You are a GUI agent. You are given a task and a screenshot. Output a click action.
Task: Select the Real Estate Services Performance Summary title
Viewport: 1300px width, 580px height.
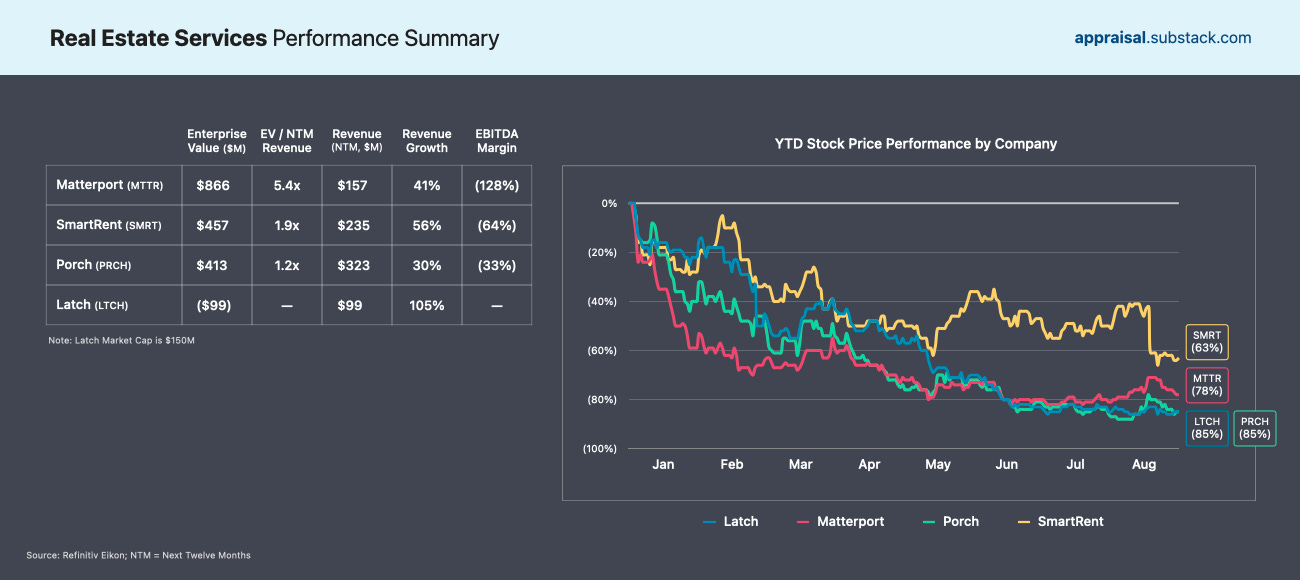274,39
